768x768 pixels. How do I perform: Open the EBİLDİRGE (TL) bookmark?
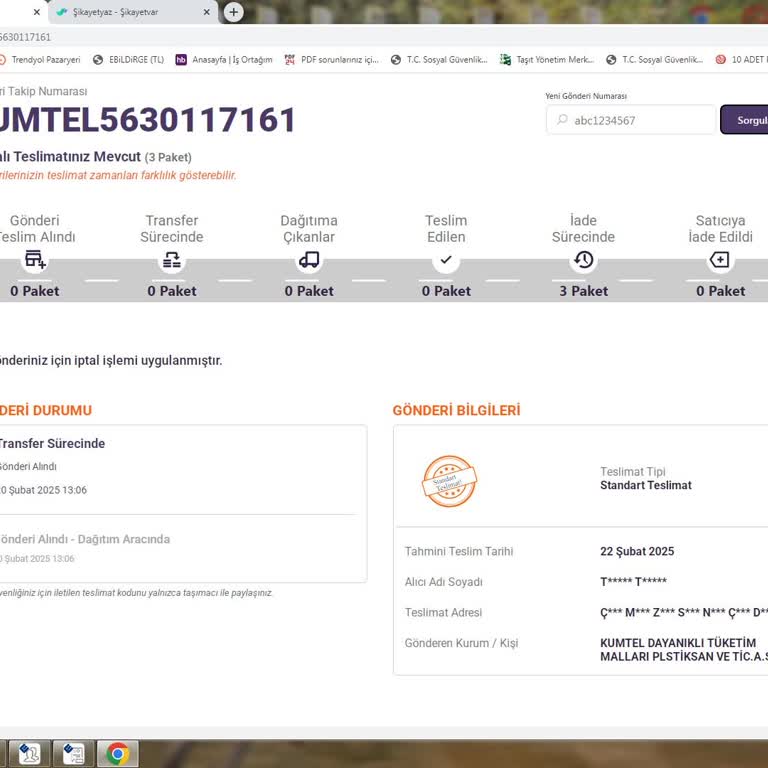(129, 59)
